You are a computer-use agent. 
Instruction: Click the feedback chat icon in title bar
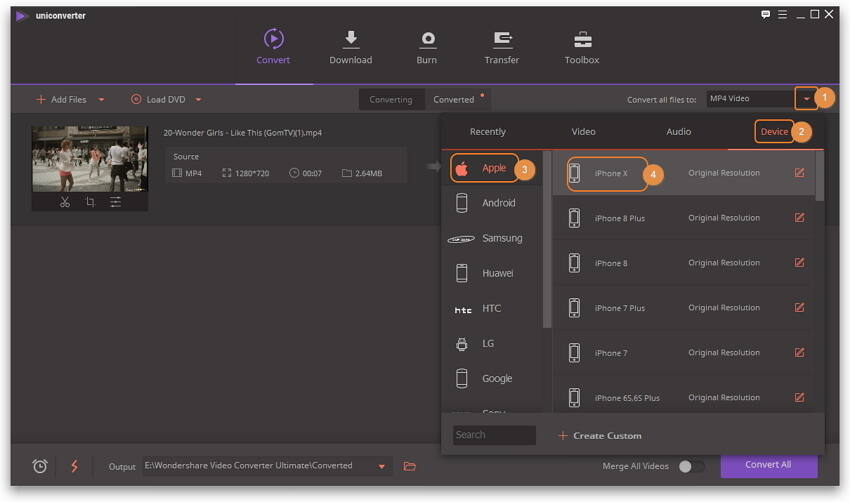pyautogui.click(x=765, y=15)
